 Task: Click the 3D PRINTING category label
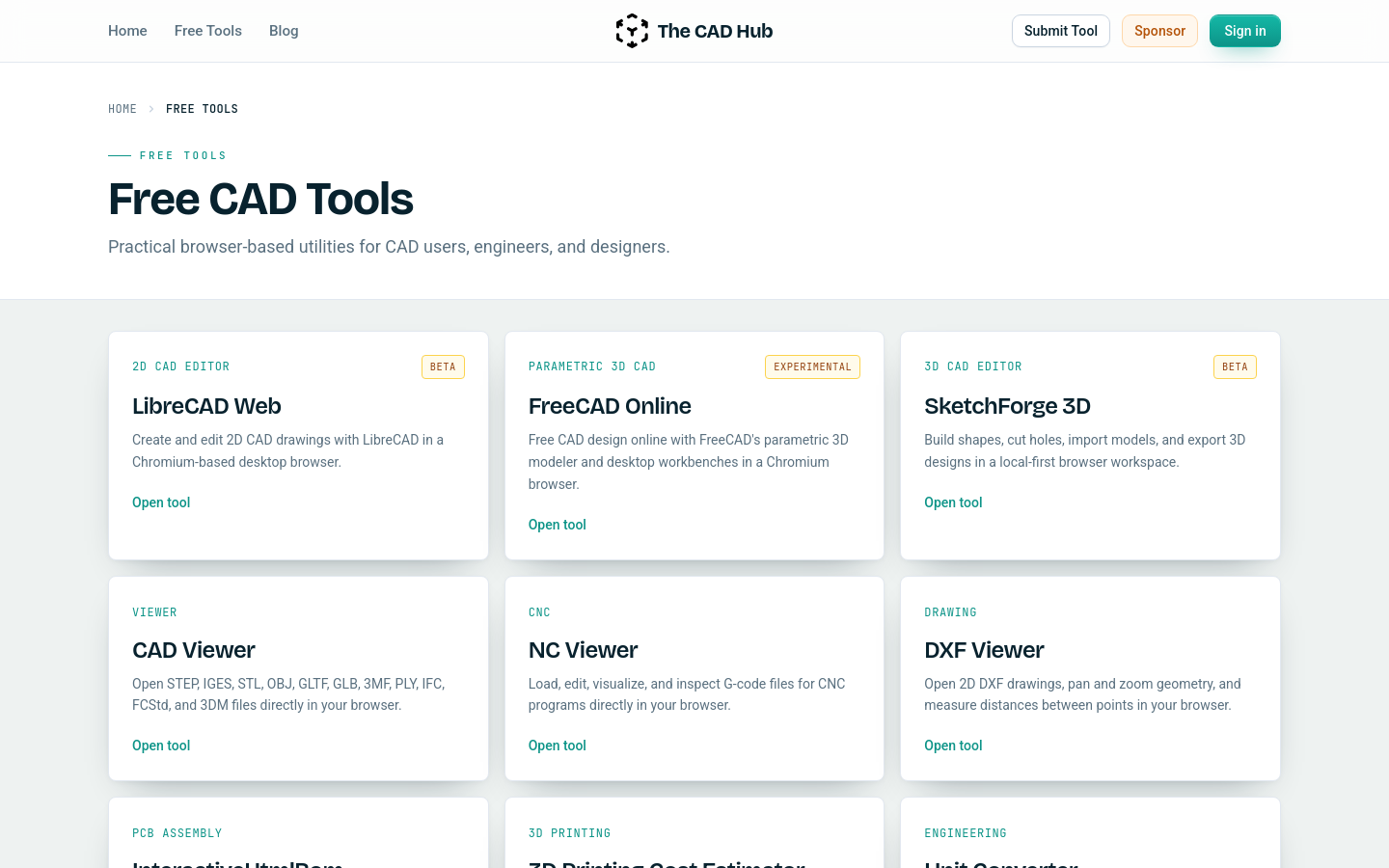click(570, 833)
